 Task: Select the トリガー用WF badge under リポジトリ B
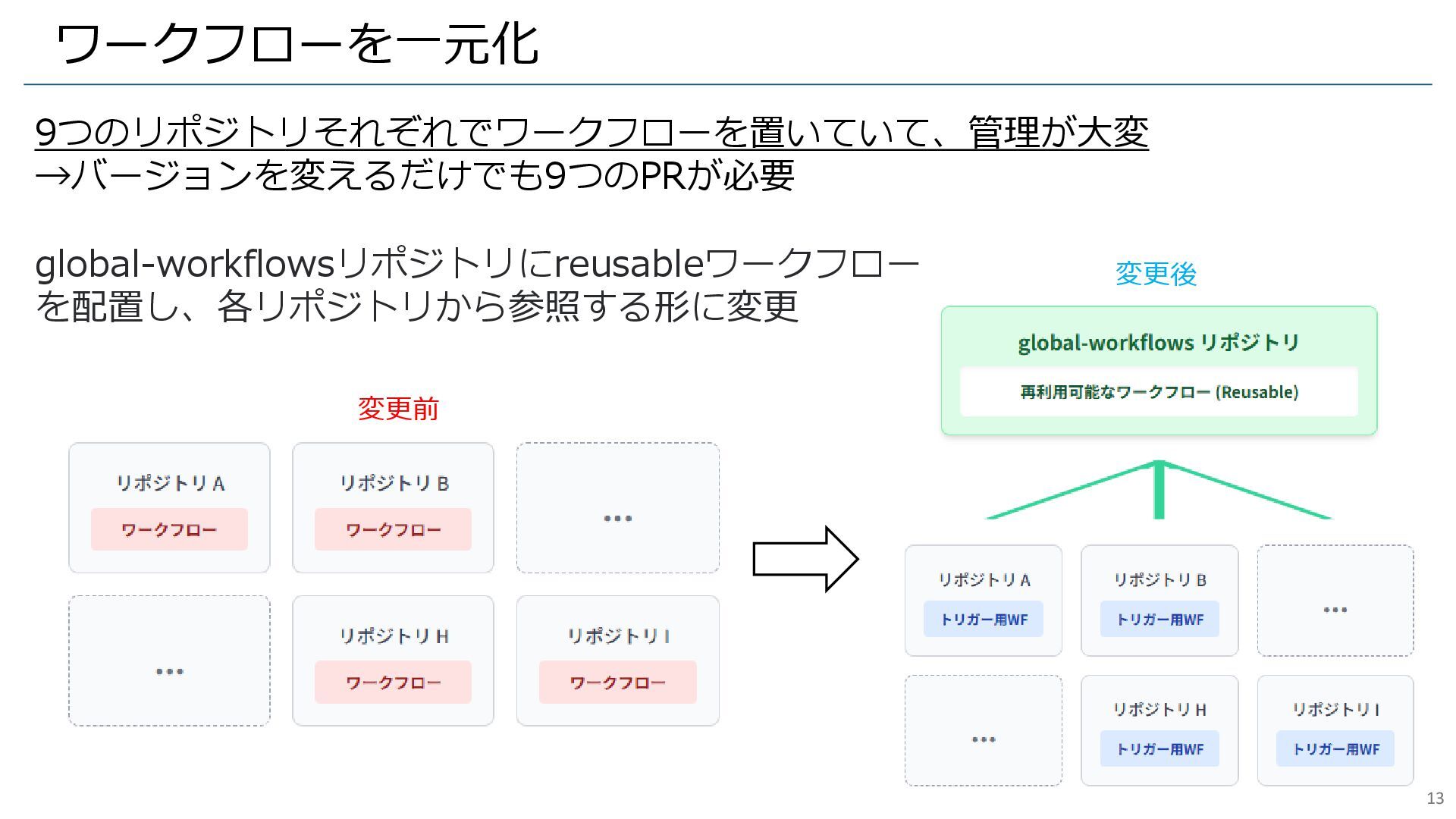click(x=1159, y=619)
